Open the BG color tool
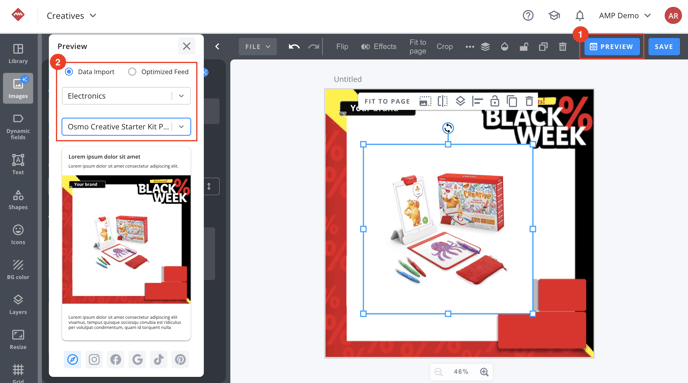 [x=18, y=269]
